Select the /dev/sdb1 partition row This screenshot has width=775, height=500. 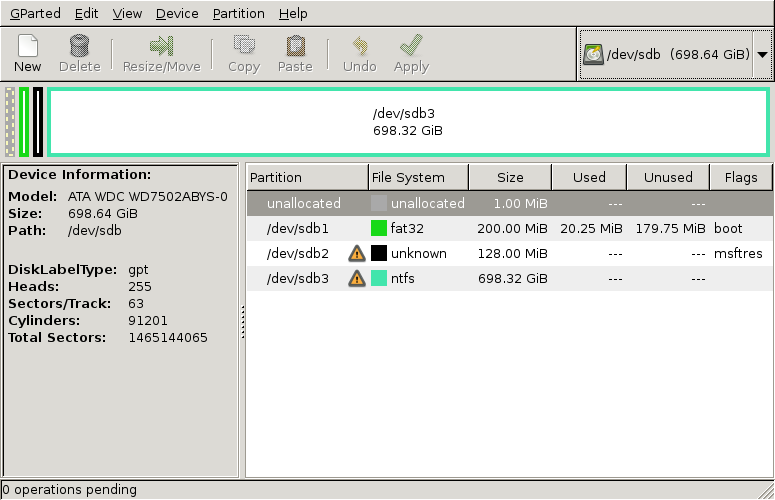[509, 228]
